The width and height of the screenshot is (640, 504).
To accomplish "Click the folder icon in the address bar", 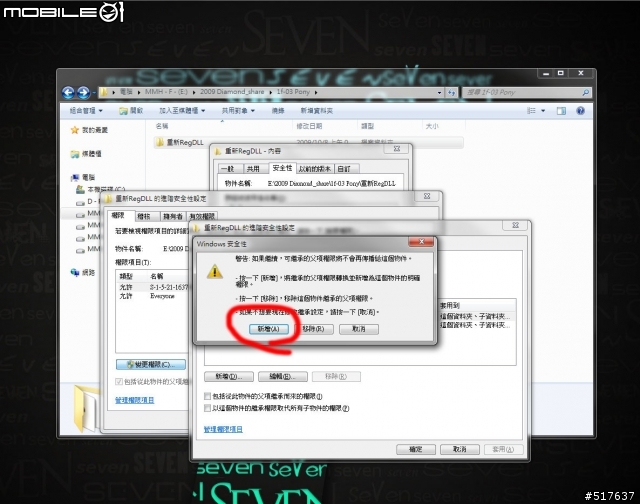I will (104, 92).
